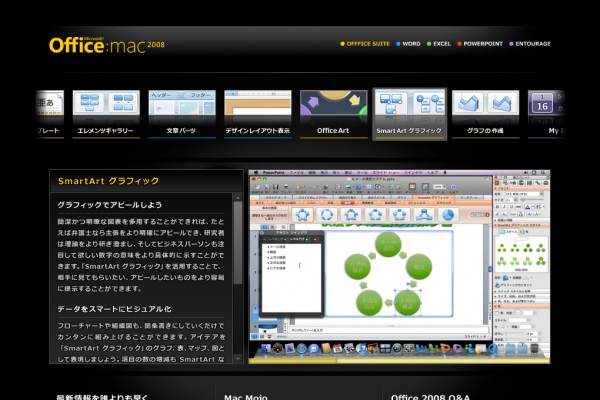Enable the shadow checkbox in Toolbox

click(497, 313)
